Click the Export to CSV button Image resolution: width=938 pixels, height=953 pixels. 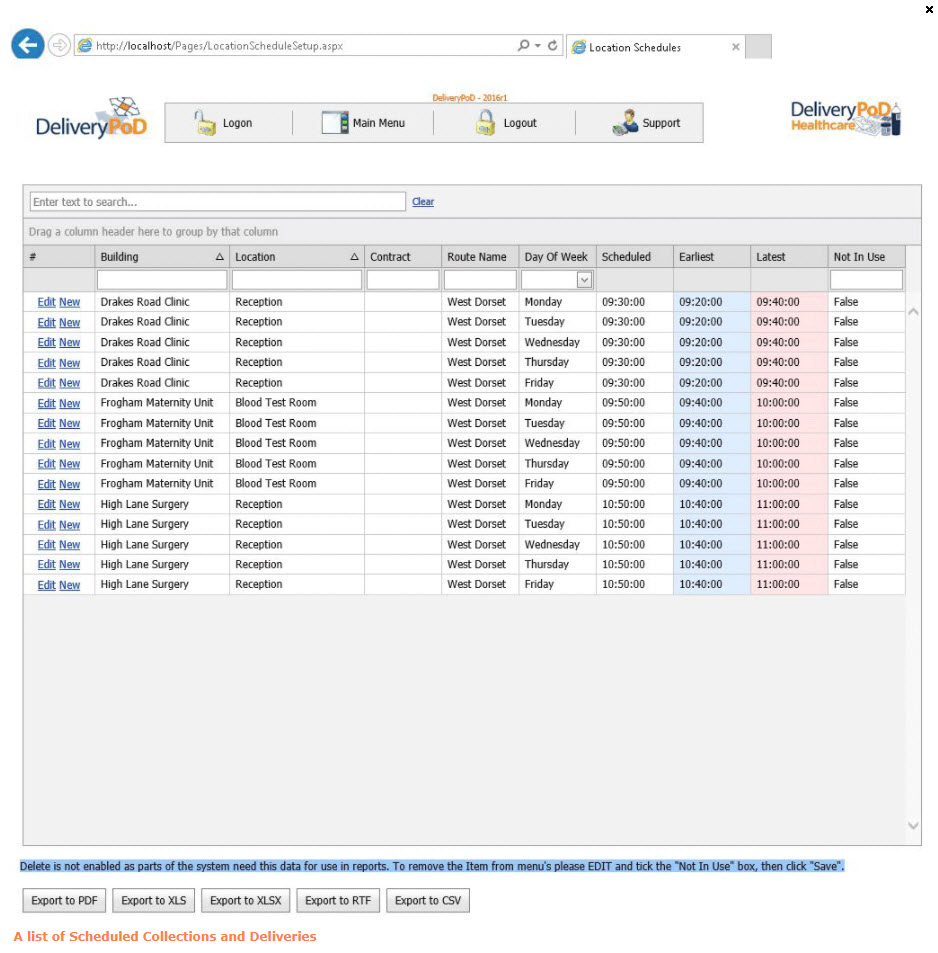click(x=428, y=900)
